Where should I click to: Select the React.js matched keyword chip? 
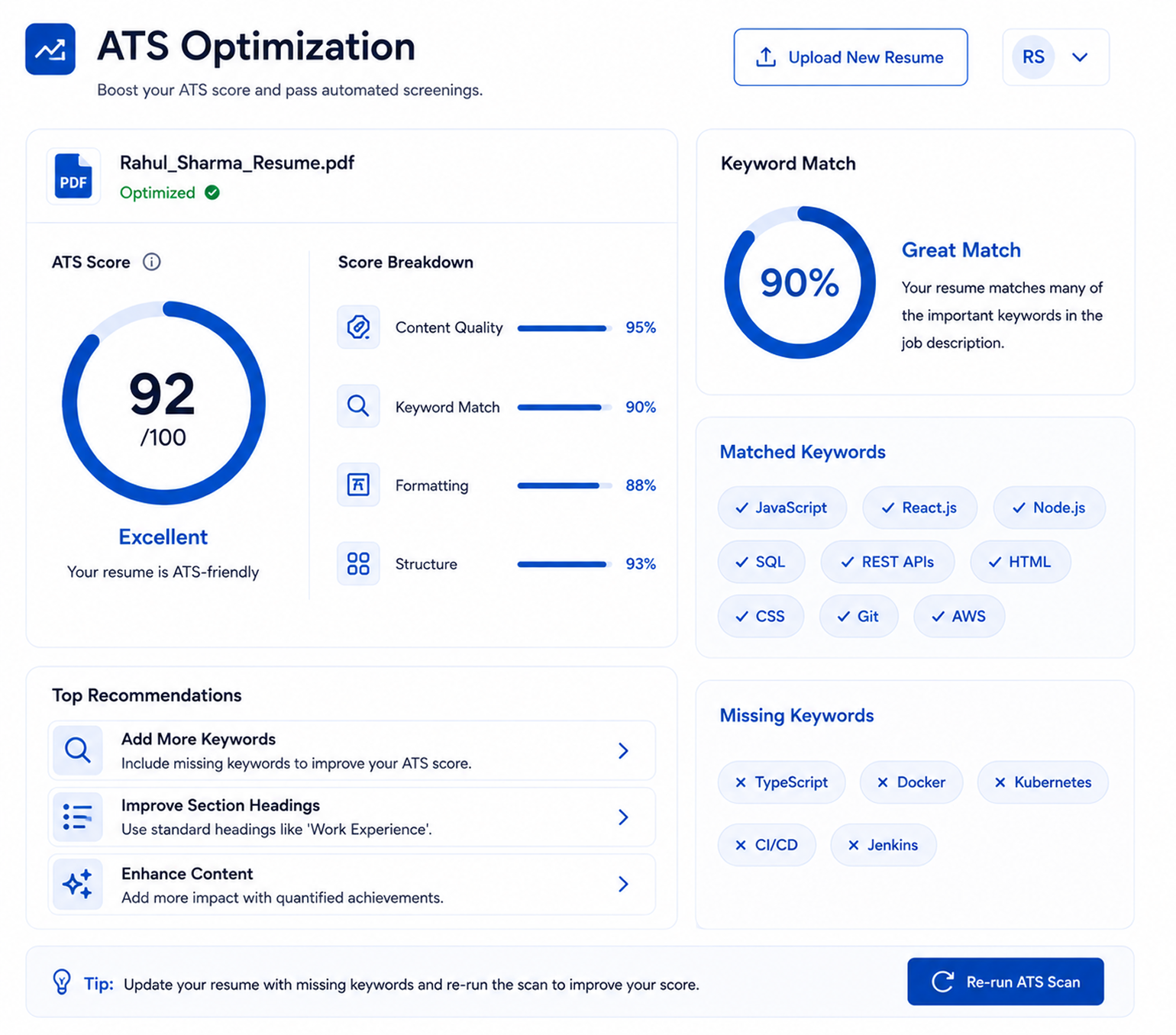(x=919, y=508)
